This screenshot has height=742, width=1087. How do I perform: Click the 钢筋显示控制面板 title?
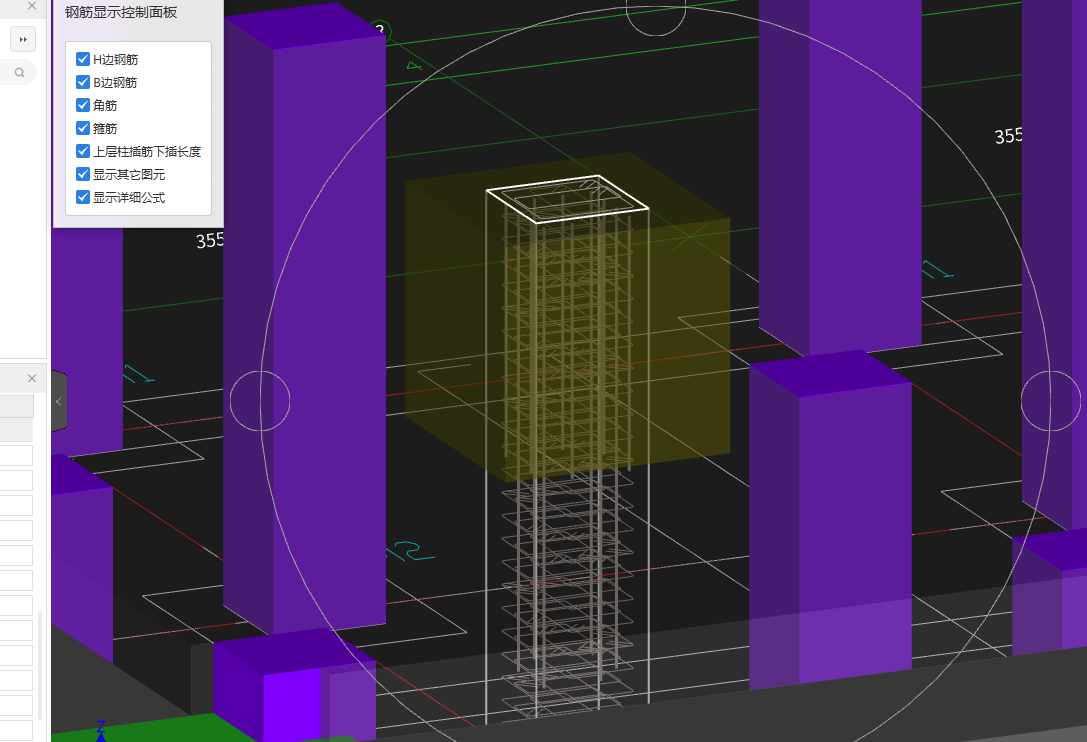coord(121,12)
